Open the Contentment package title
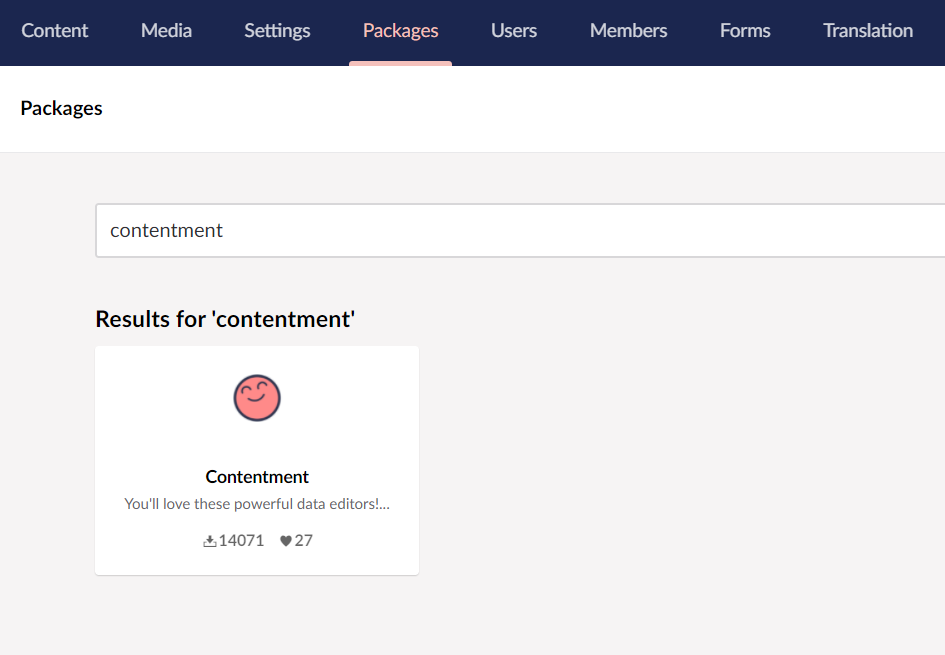 click(x=257, y=477)
